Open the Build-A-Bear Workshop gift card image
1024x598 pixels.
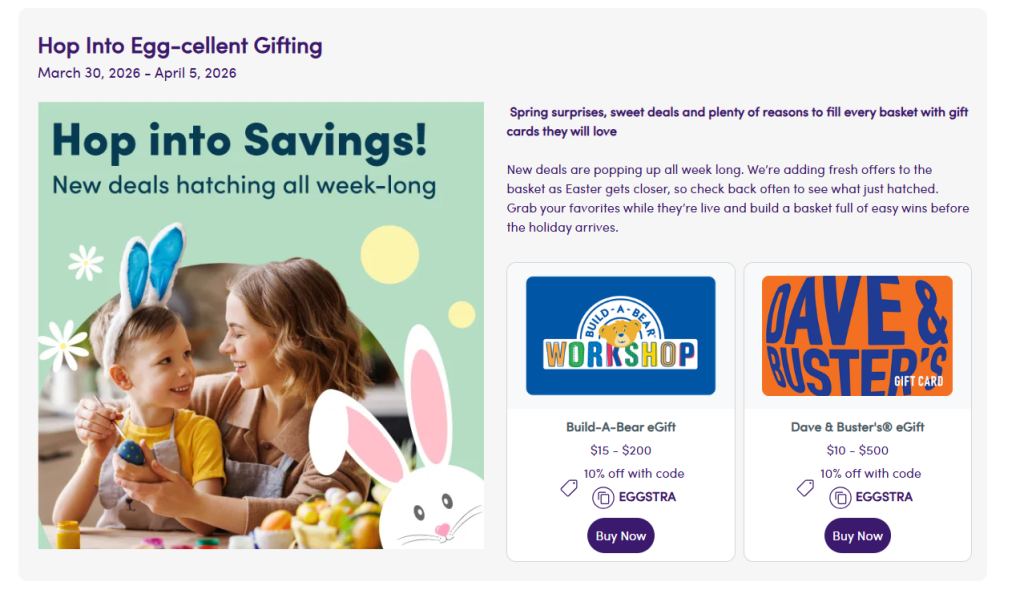tap(620, 336)
